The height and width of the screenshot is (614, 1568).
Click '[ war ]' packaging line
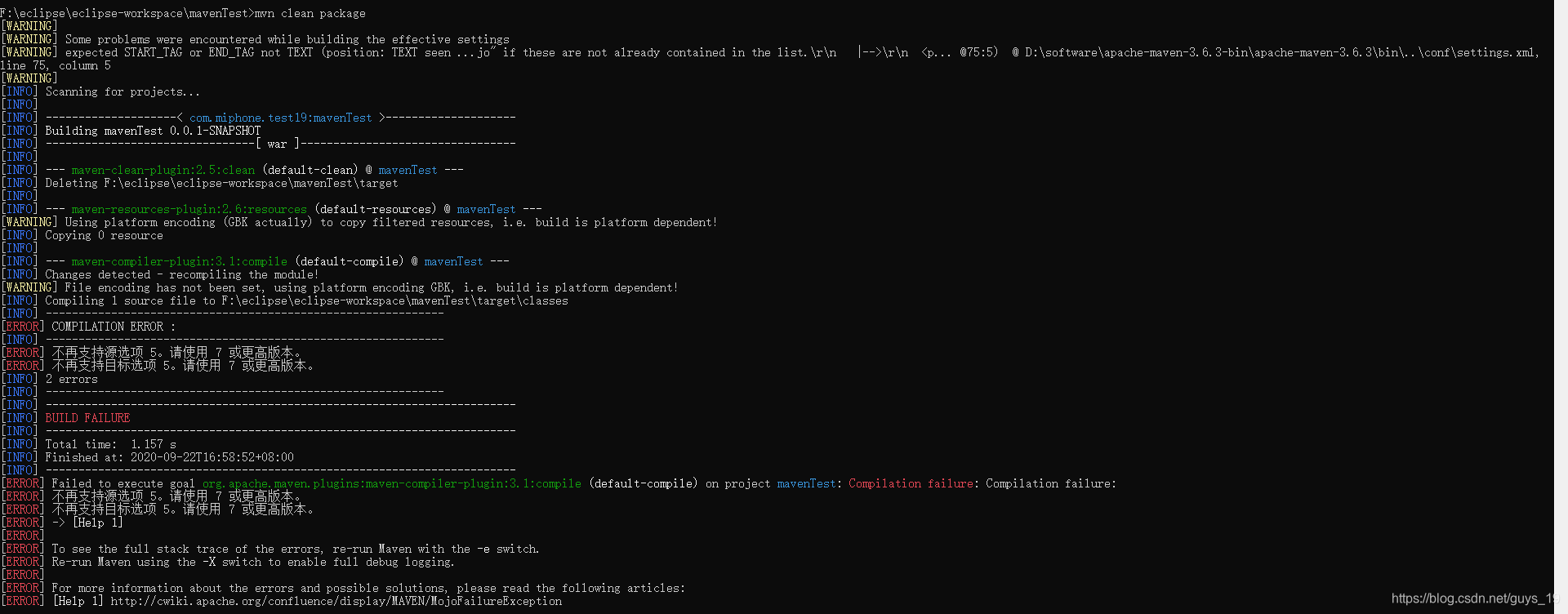click(278, 144)
